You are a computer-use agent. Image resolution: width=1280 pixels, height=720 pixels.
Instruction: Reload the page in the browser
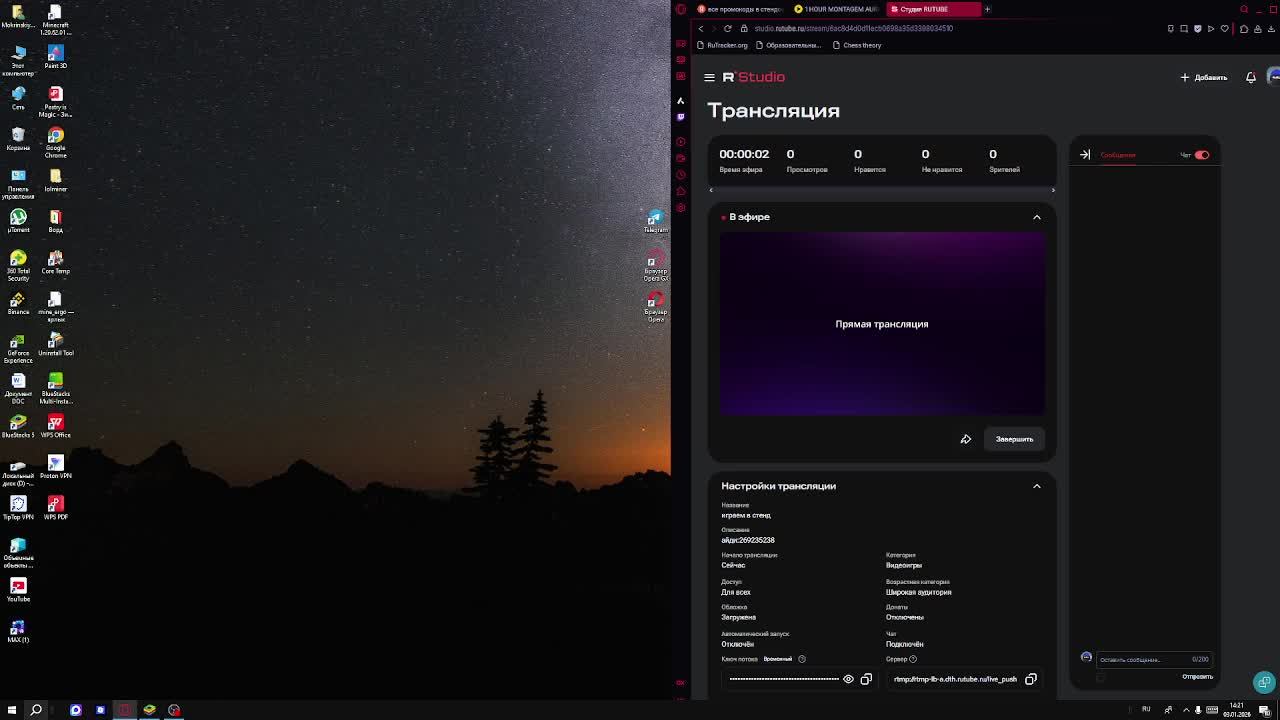728,28
